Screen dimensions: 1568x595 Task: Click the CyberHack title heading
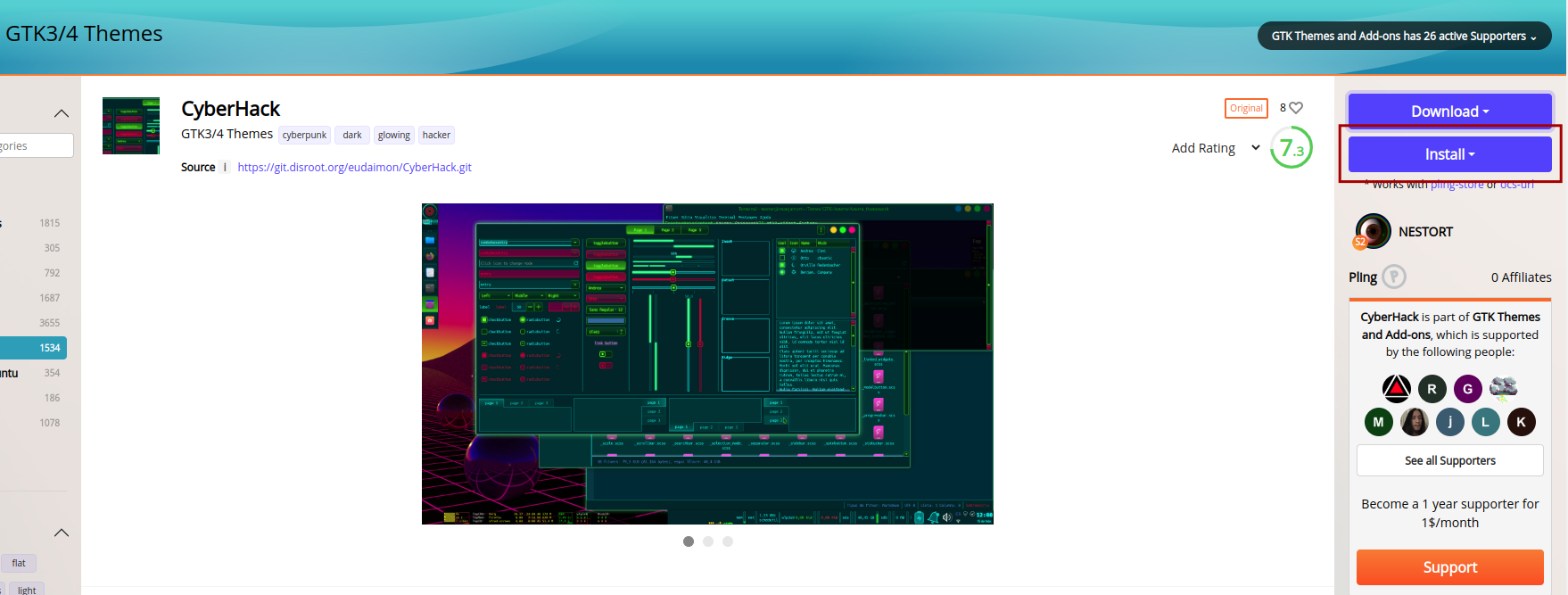pyautogui.click(x=230, y=109)
